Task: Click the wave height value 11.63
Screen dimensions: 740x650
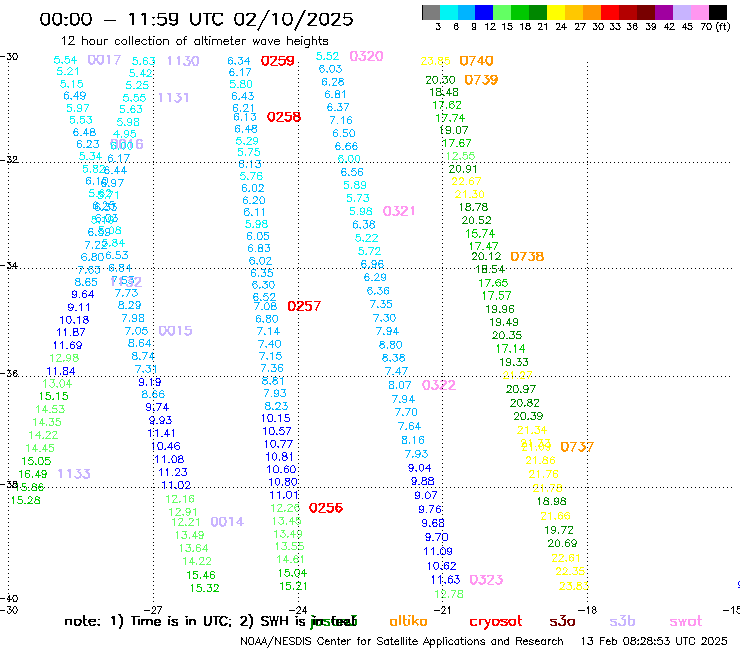Action: pos(446,580)
